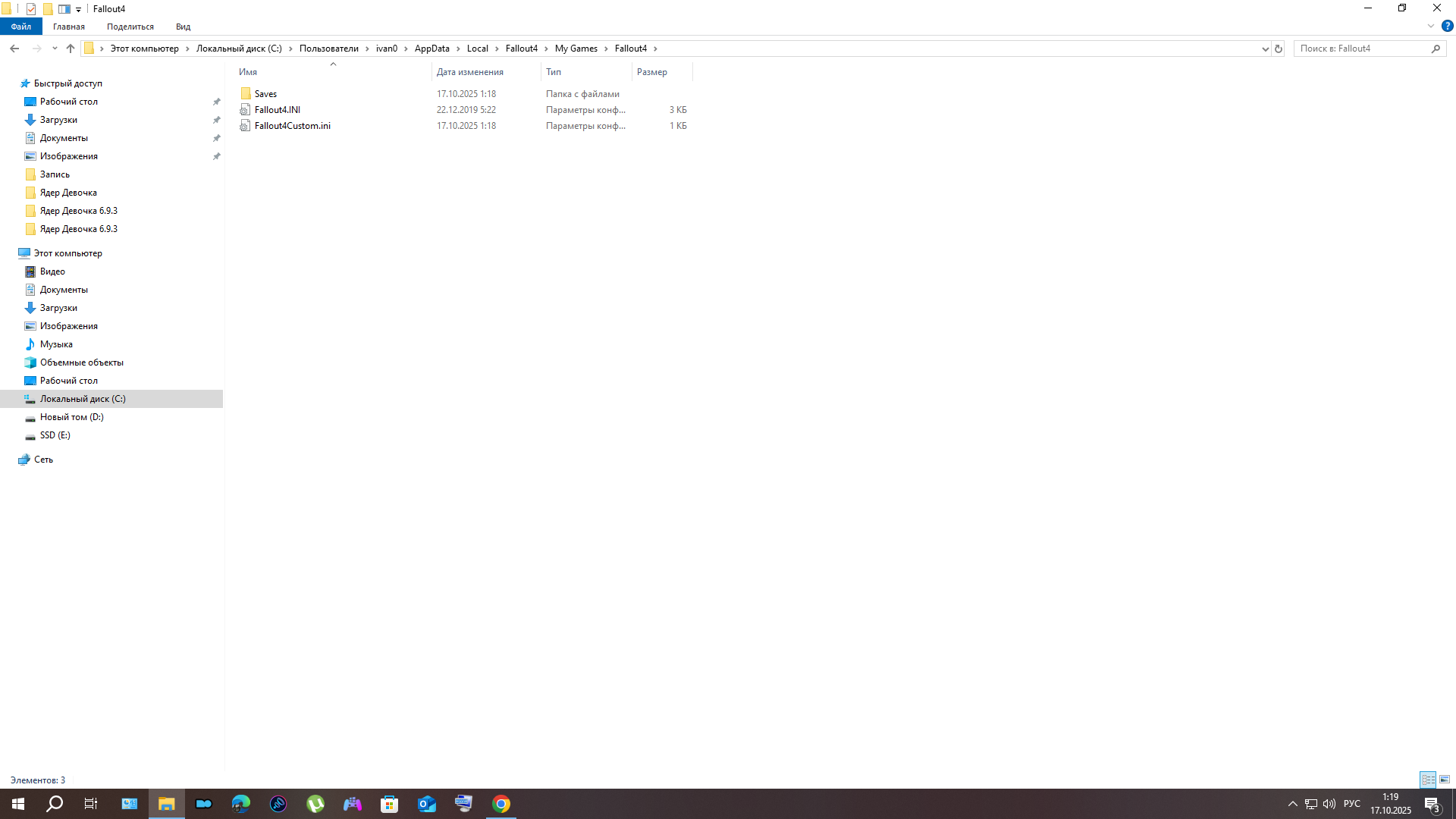Open Музыка in the navigation pane

[x=56, y=344]
